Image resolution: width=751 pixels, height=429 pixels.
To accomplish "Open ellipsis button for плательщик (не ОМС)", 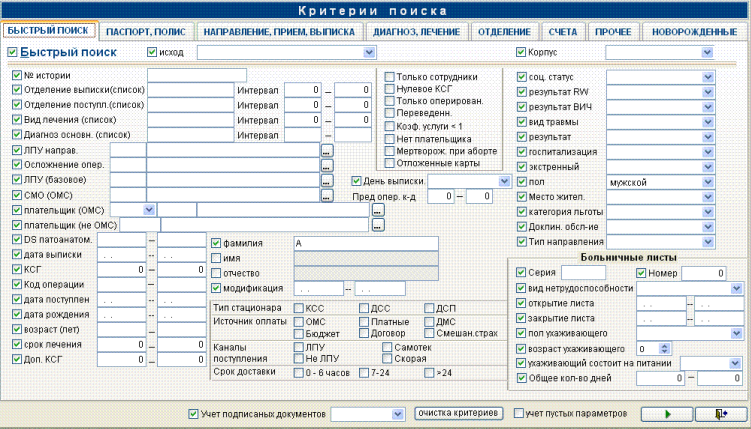I will (378, 225).
